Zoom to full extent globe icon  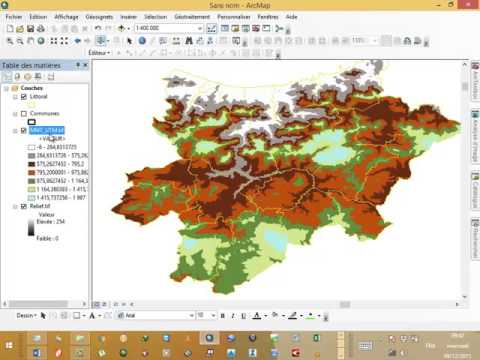coord(41,41)
